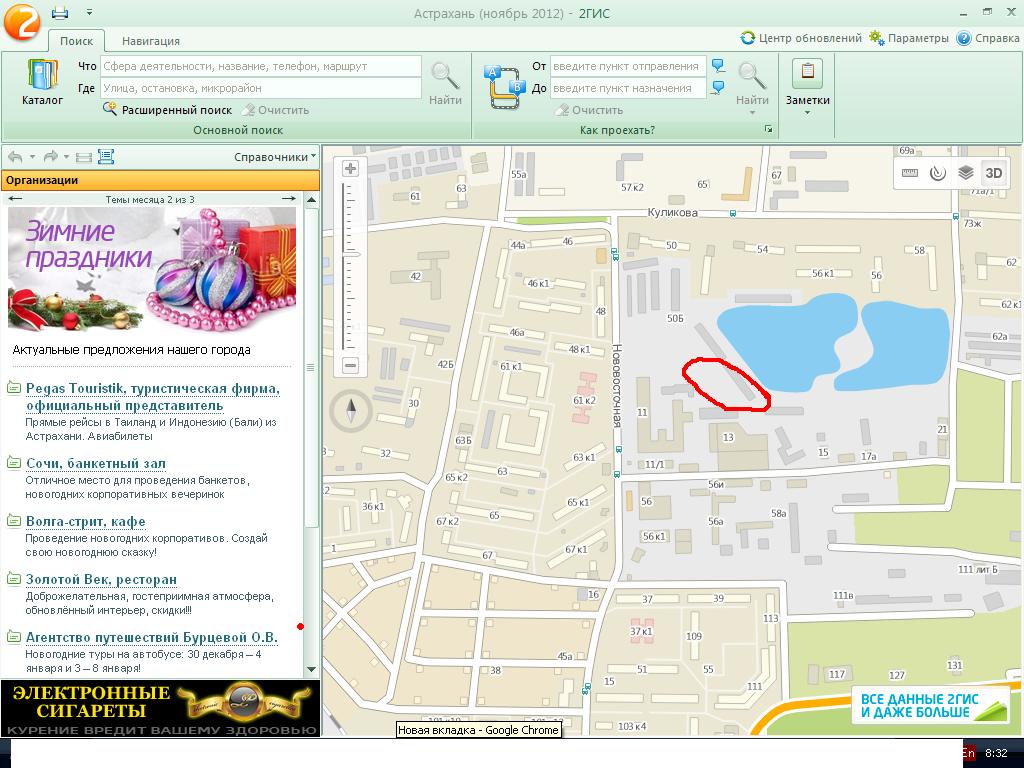Viewport: 1024px width, 768px height.
Task: Open the back history dropdown arrow
Action: click(32, 157)
